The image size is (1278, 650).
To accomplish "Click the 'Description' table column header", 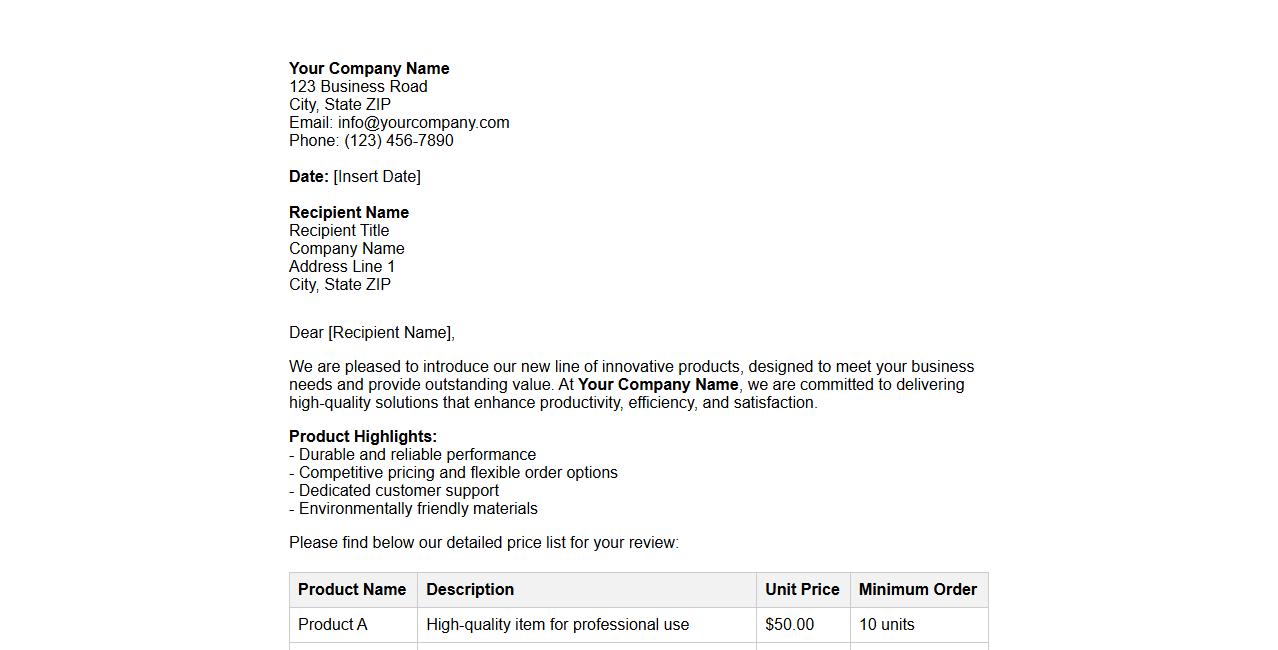I will click(470, 589).
